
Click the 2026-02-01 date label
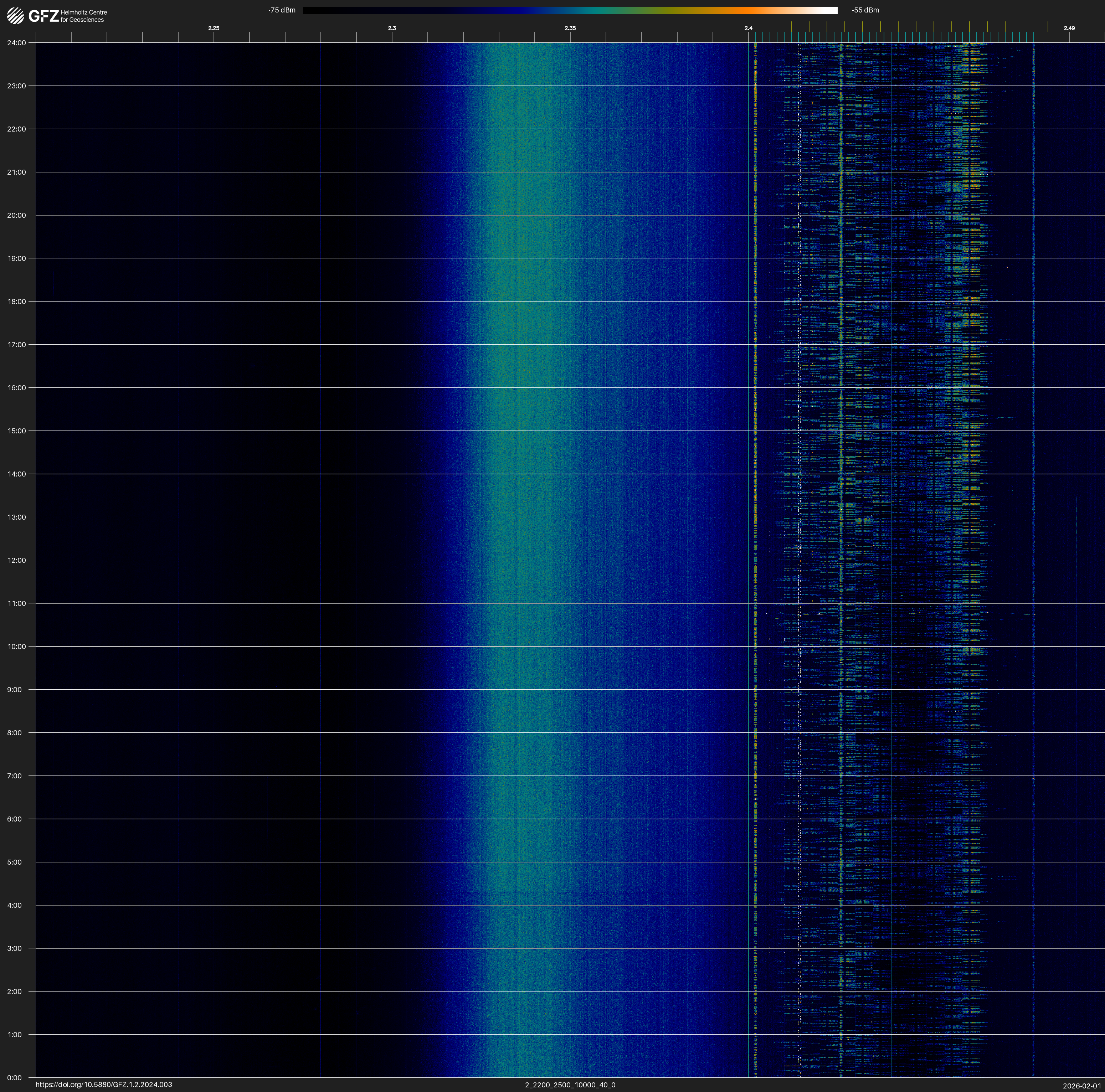[1081, 1086]
